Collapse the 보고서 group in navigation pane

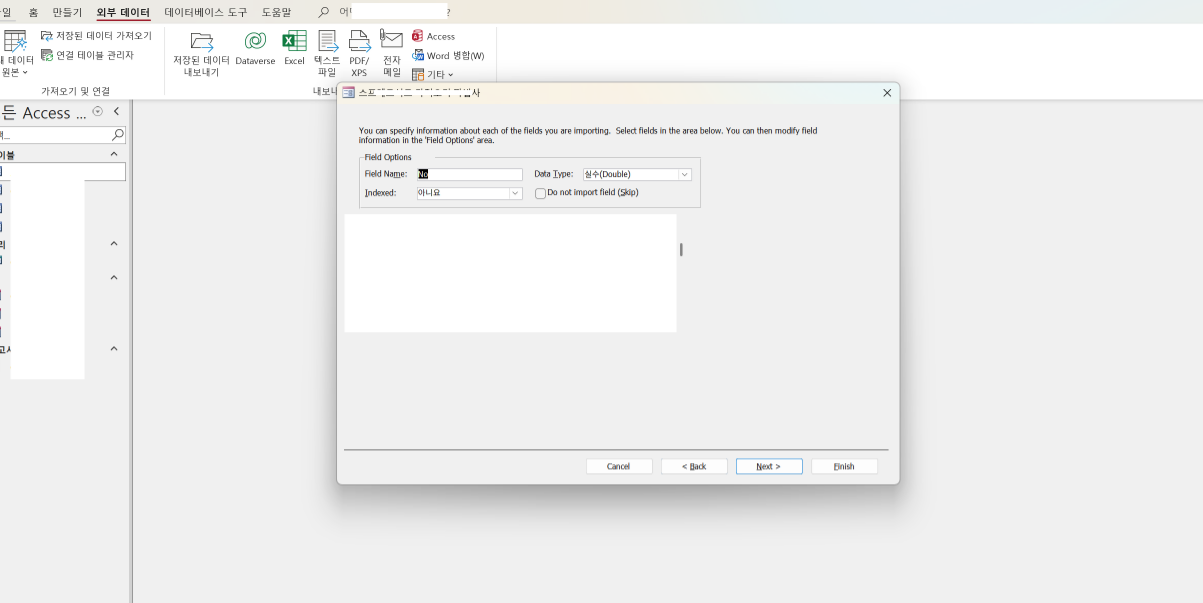coord(114,349)
